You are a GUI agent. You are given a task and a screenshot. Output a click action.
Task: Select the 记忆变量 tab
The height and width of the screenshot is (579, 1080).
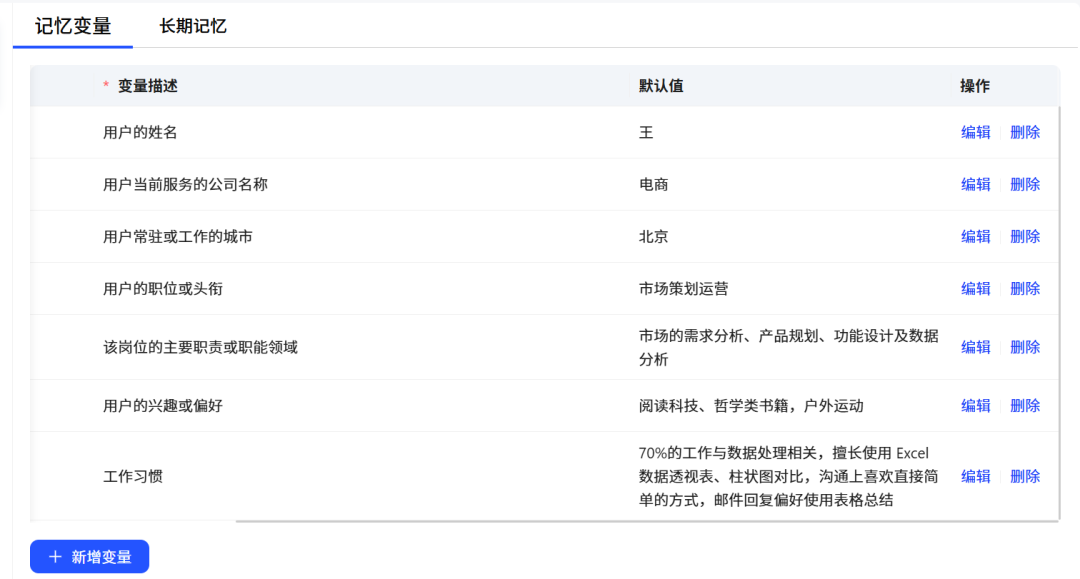point(73,26)
